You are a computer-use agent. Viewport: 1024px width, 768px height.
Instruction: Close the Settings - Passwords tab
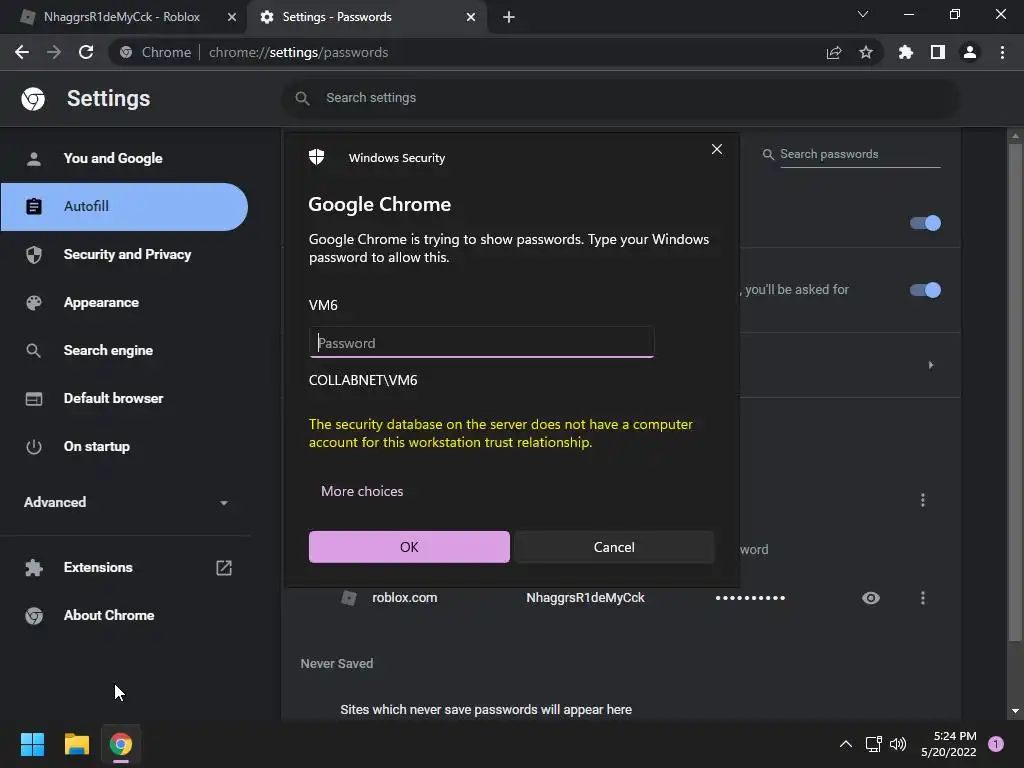(x=471, y=17)
